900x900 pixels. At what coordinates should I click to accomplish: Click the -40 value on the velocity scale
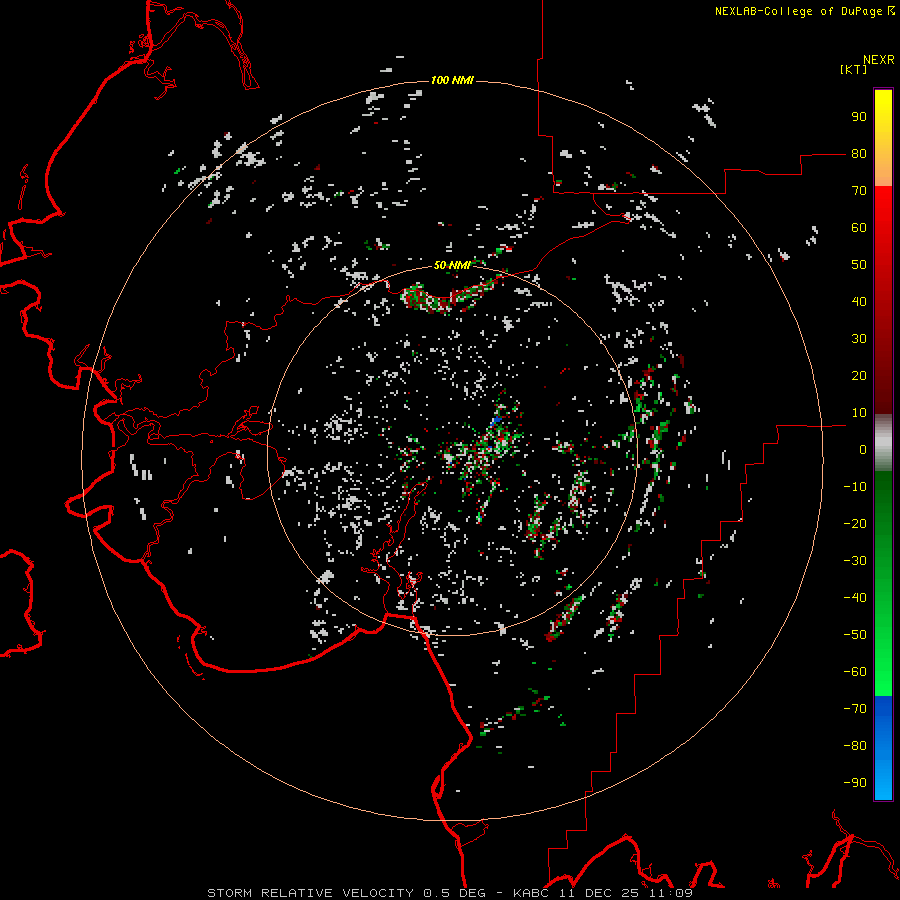[855, 598]
